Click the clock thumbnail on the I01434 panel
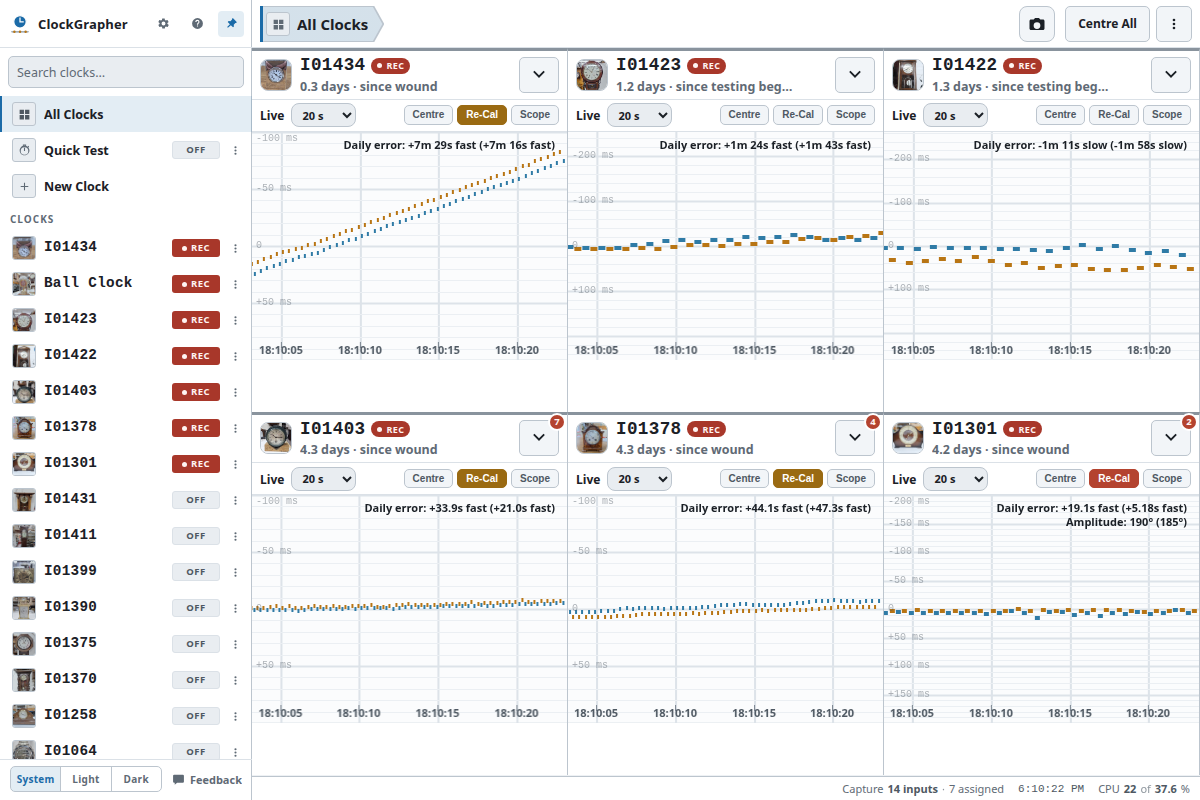The height and width of the screenshot is (800, 1200). click(x=276, y=75)
